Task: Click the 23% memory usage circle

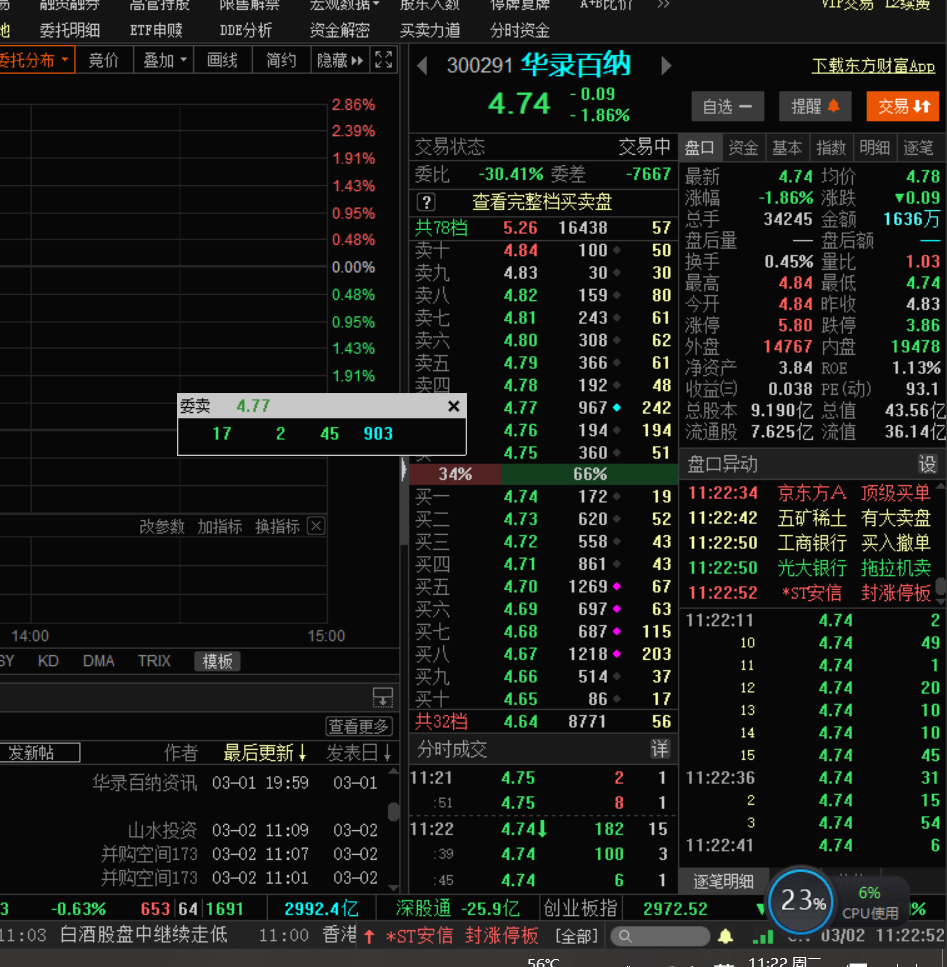Action: [801, 901]
